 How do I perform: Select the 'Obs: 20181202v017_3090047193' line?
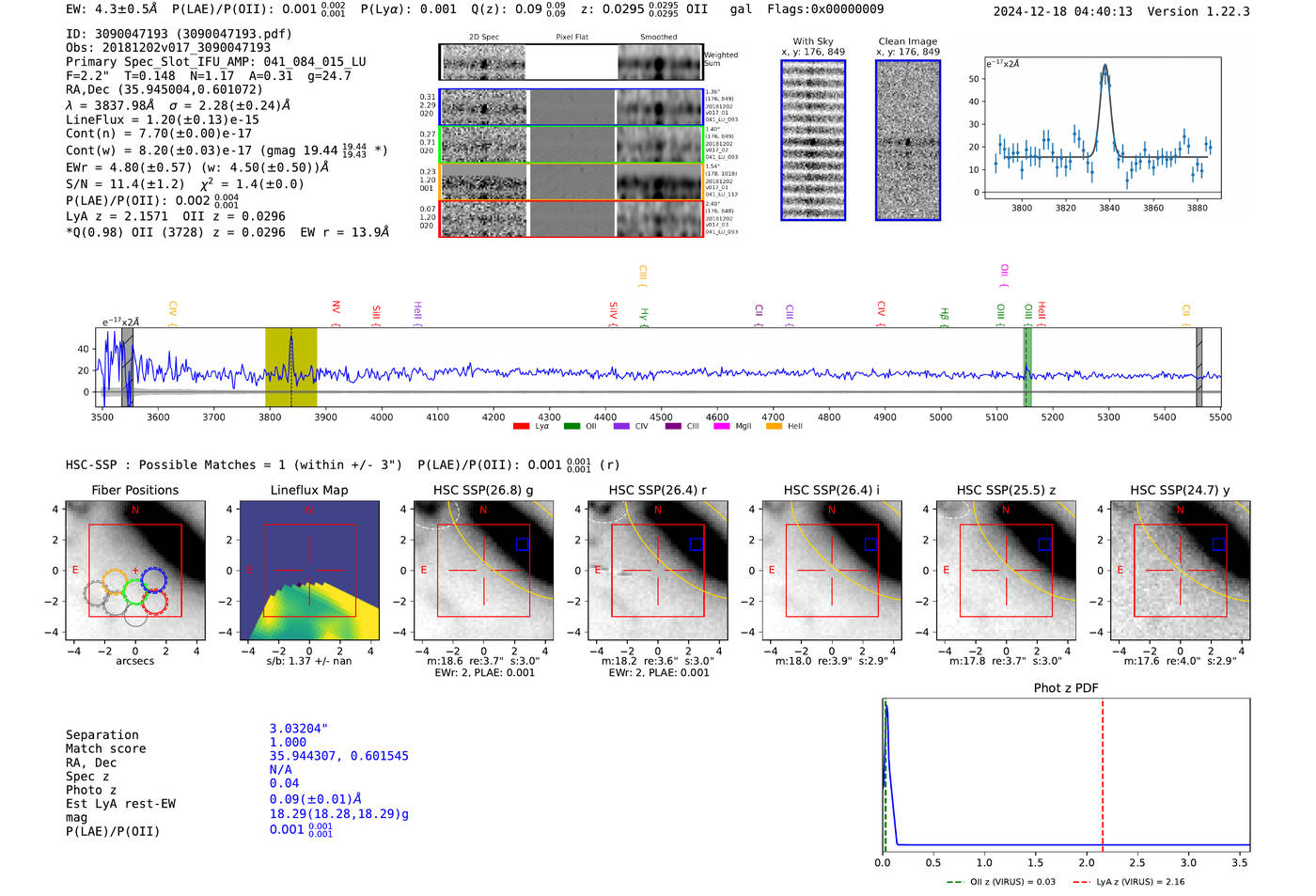168,48
